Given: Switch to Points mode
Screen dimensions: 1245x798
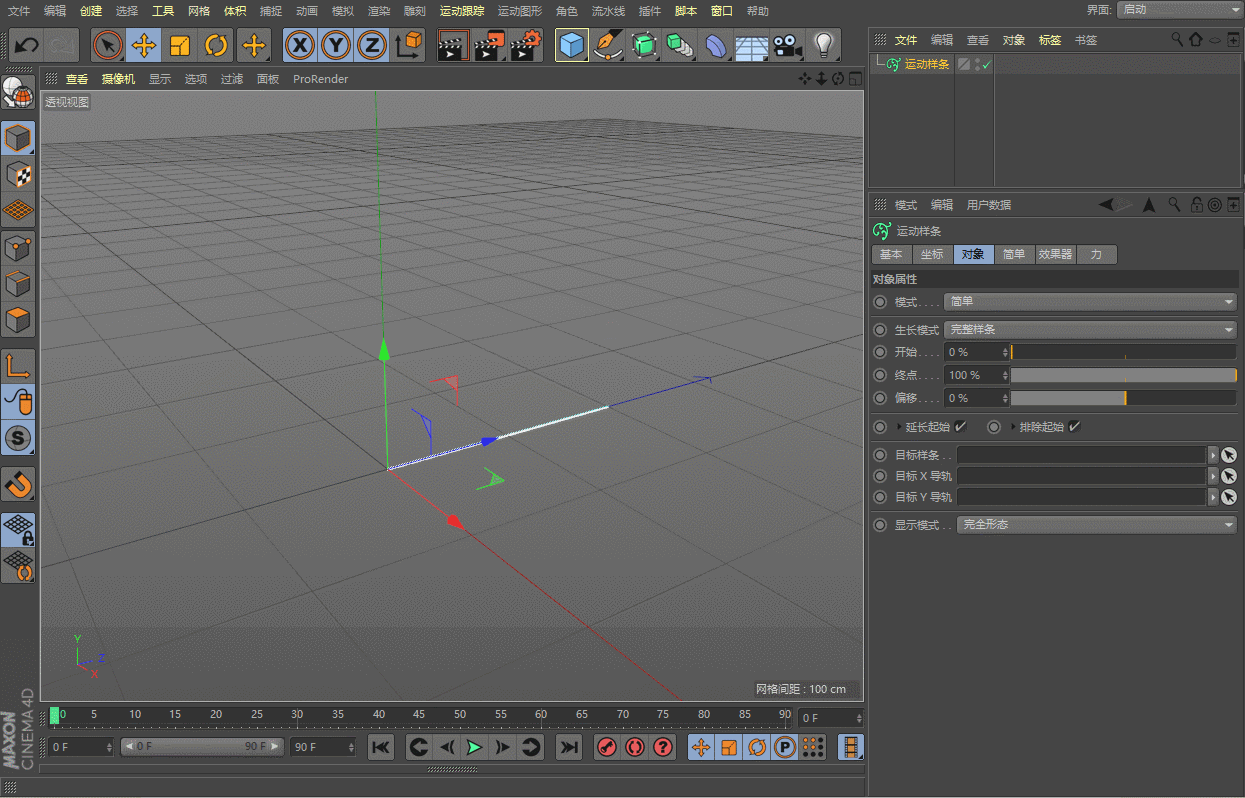Looking at the screenshot, I should (19, 248).
